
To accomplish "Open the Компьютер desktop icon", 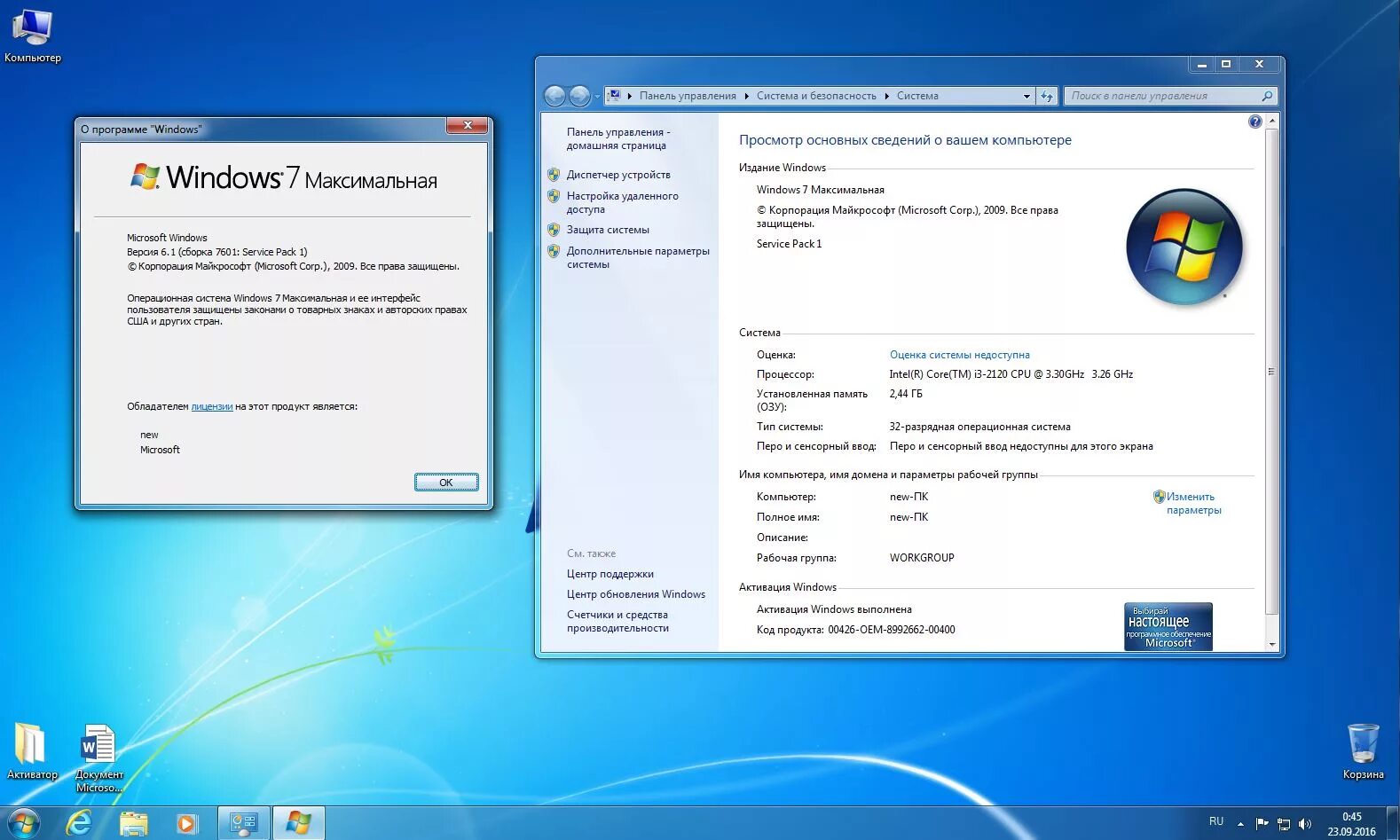I will click(x=32, y=35).
